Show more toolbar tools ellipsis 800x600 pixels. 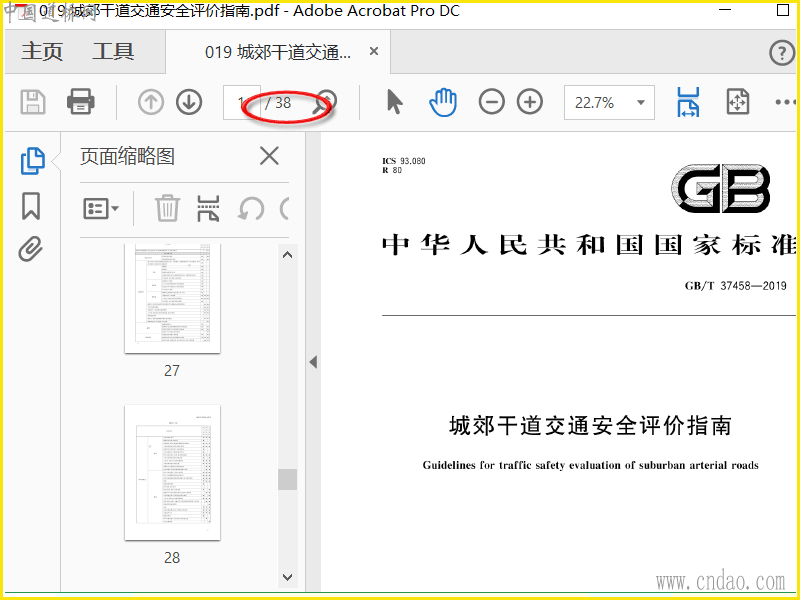coord(786,103)
